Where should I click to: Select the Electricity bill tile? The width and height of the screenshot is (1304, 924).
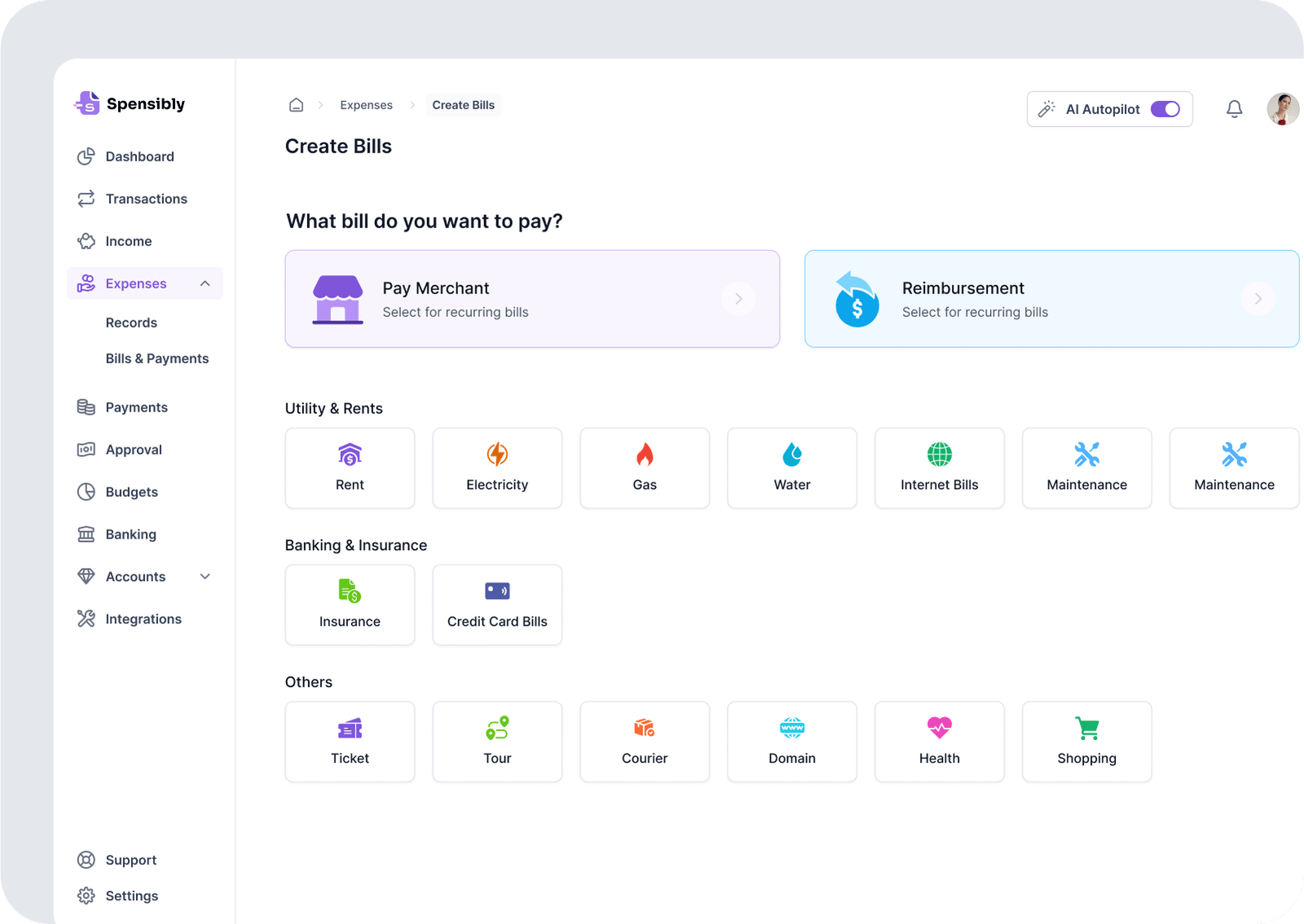497,469
